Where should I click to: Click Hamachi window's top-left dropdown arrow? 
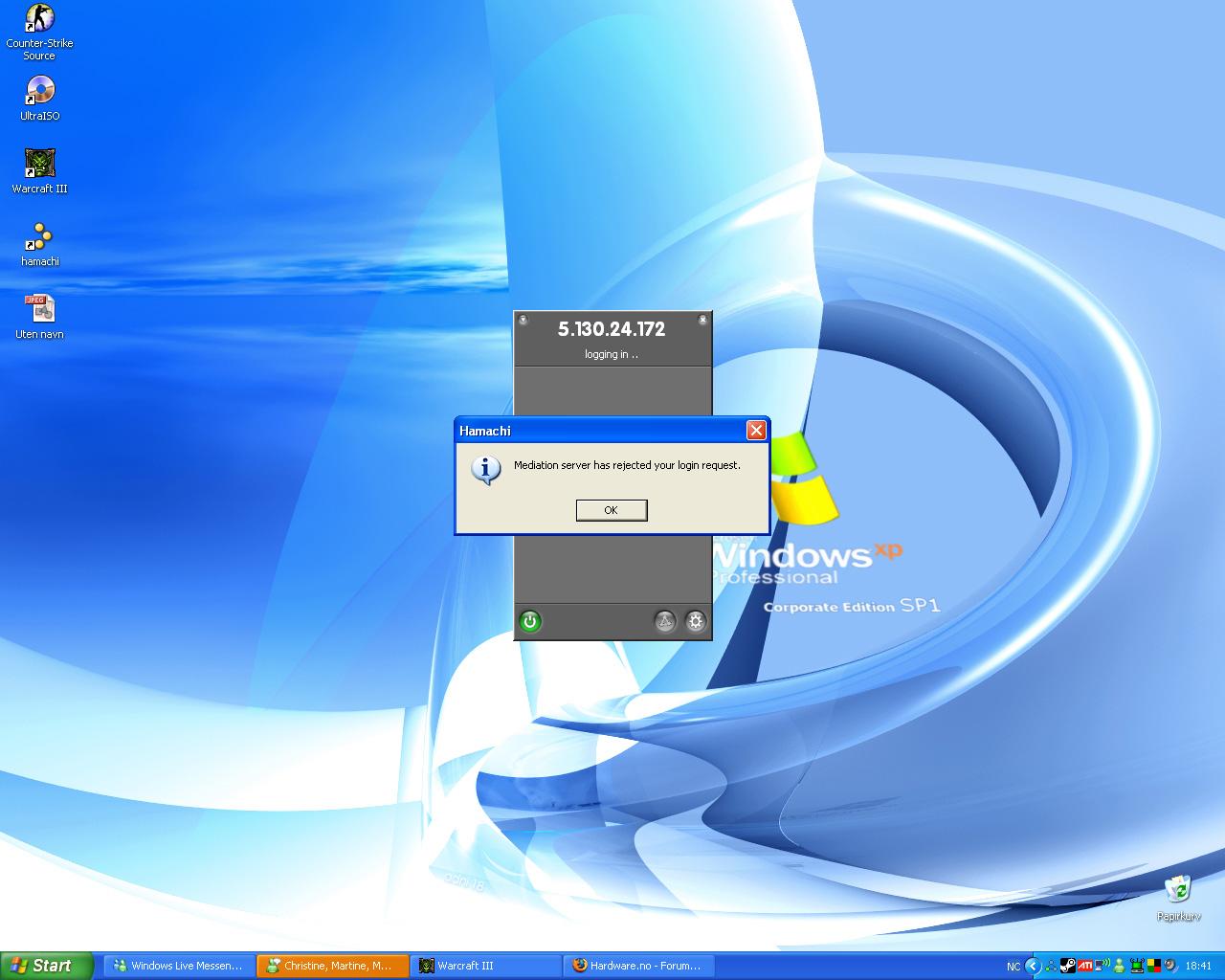tap(523, 320)
